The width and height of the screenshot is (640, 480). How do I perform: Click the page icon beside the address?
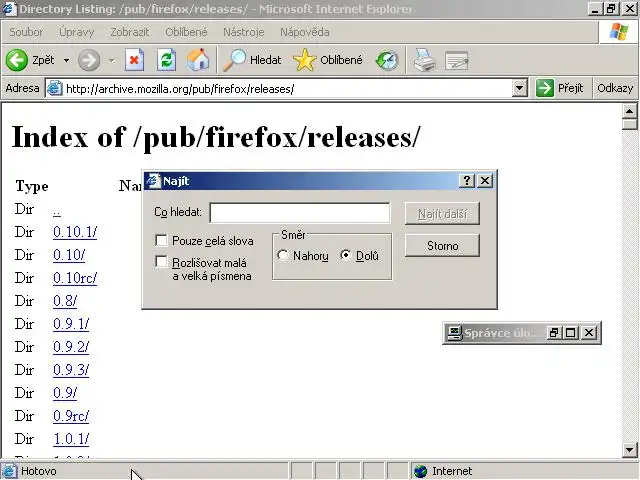point(54,88)
